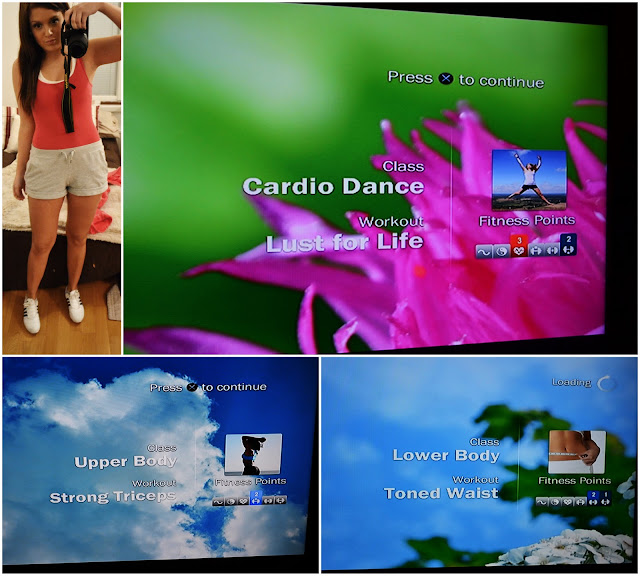Click the 'Loading' text
640x576 pixels.
571,382
